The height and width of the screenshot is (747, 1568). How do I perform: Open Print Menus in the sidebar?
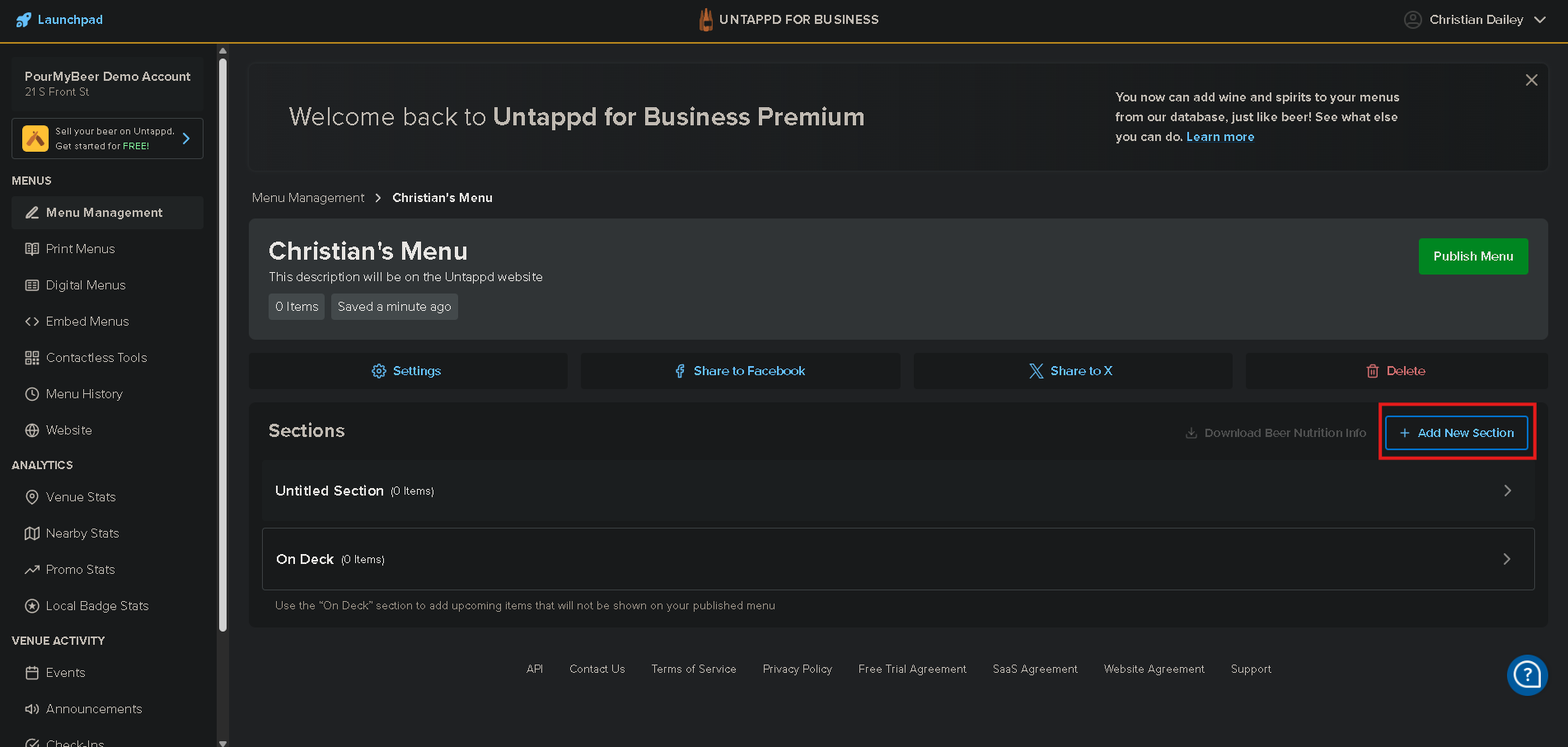pos(107,249)
